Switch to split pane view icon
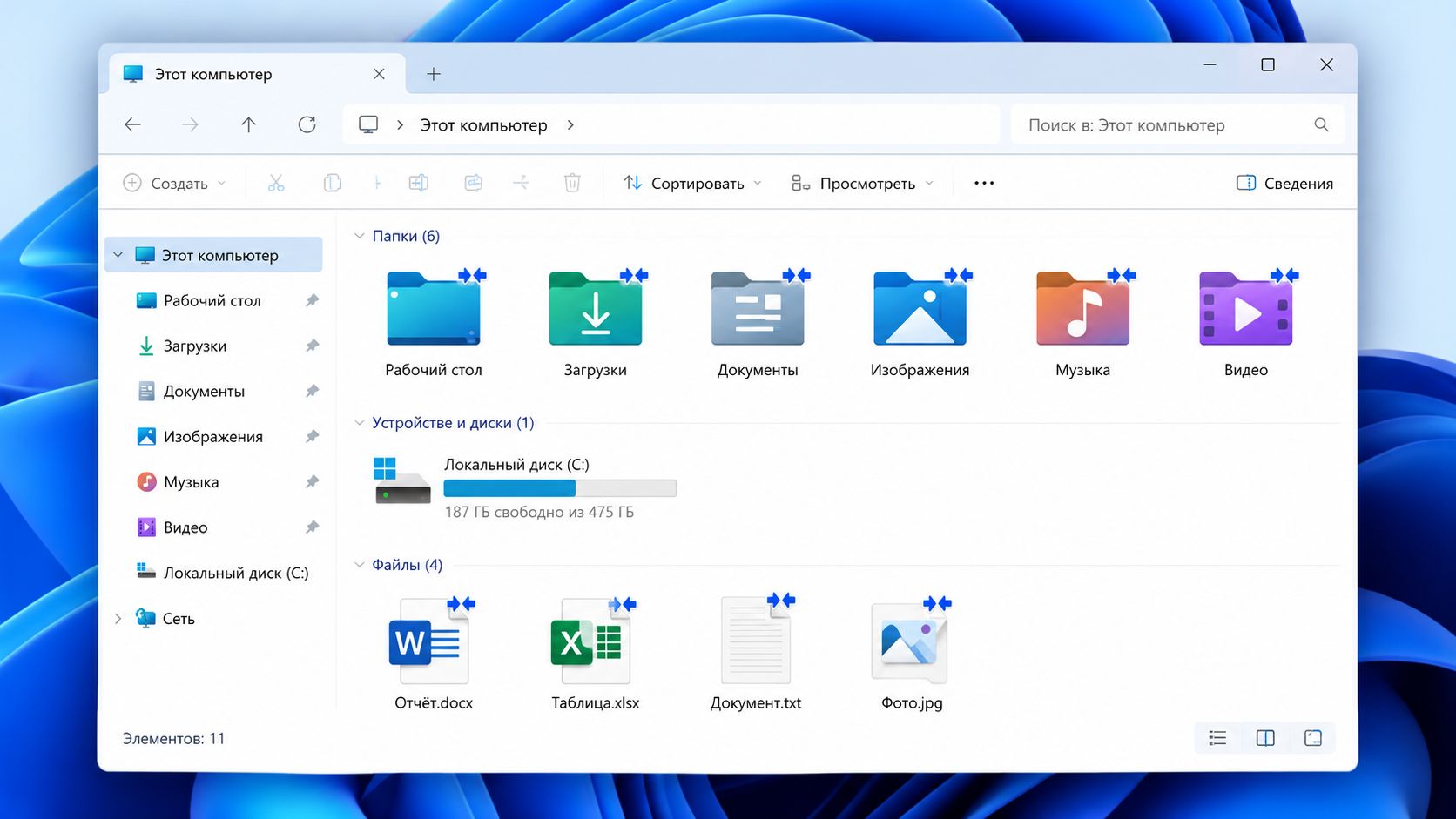Viewport: 1456px width, 819px height. [1265, 738]
